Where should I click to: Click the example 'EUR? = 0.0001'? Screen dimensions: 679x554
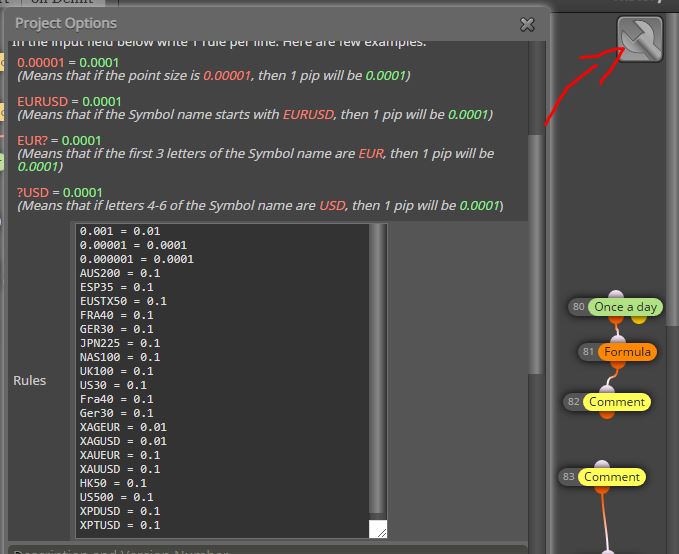pyautogui.click(x=59, y=140)
